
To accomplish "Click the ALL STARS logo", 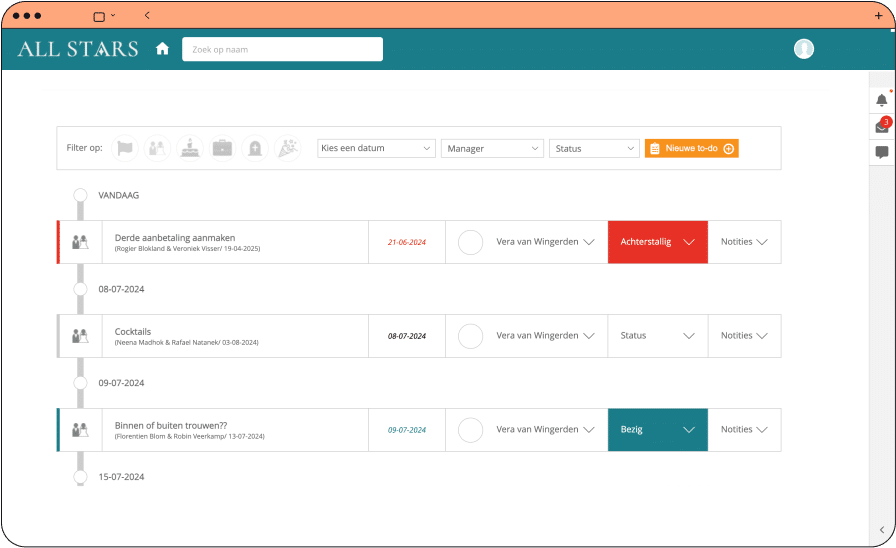I will [x=78, y=49].
